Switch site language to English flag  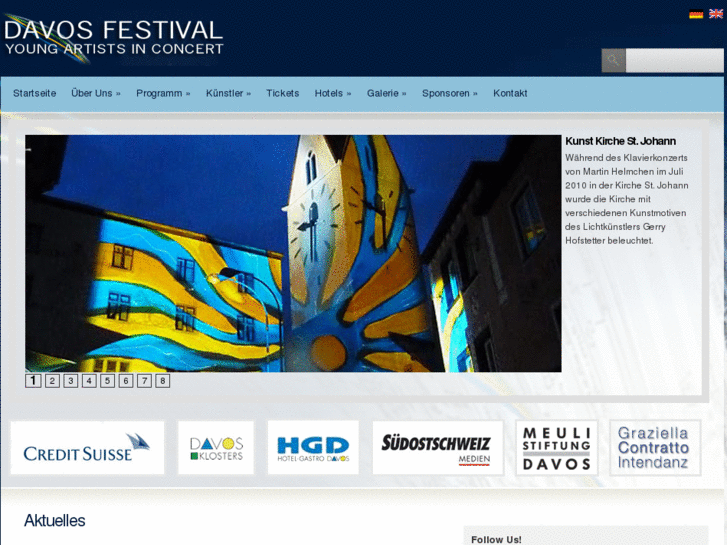pos(715,14)
